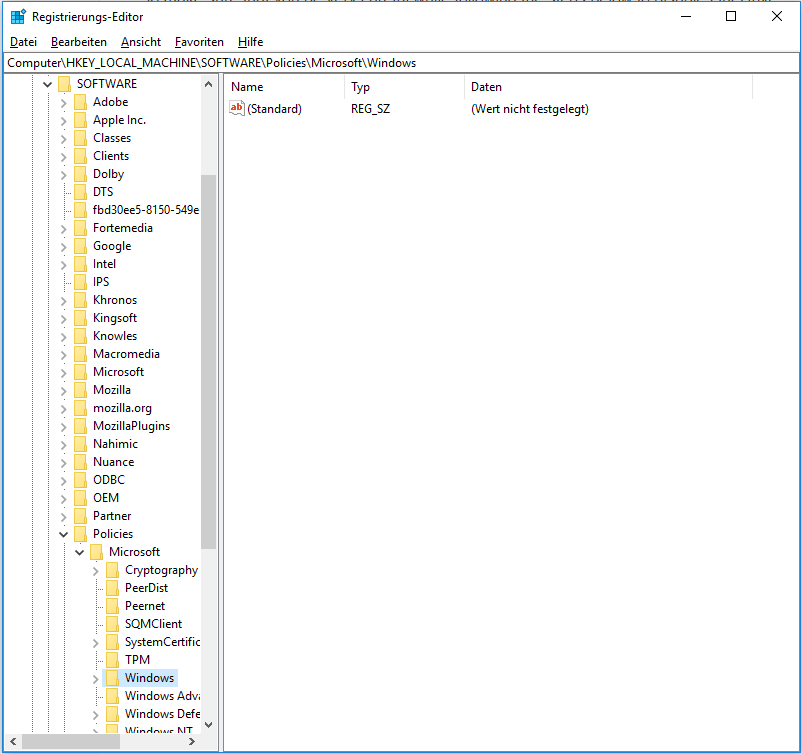Image resolution: width=802 pixels, height=754 pixels.
Task: Select the Fortemedia folder icon
Action: [80, 228]
